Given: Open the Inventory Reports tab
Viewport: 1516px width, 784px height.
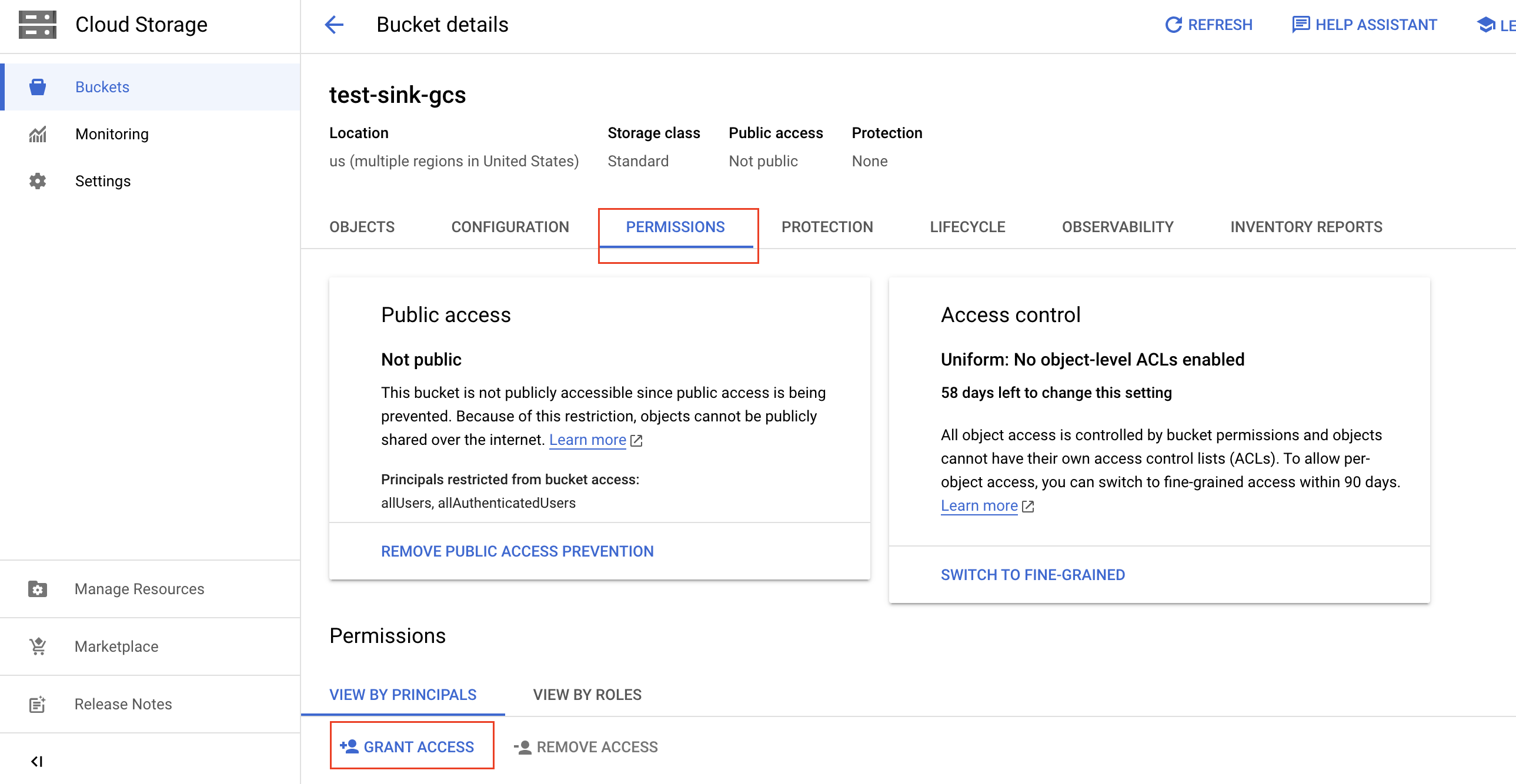Looking at the screenshot, I should pyautogui.click(x=1307, y=227).
